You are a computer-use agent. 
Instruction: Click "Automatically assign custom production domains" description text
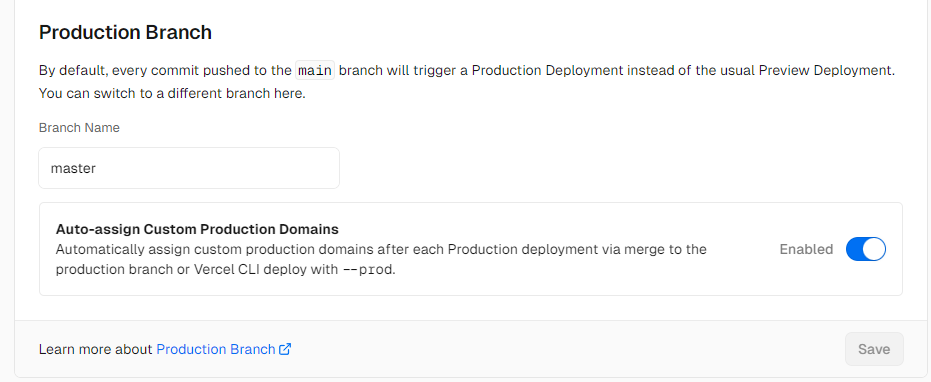point(195,250)
